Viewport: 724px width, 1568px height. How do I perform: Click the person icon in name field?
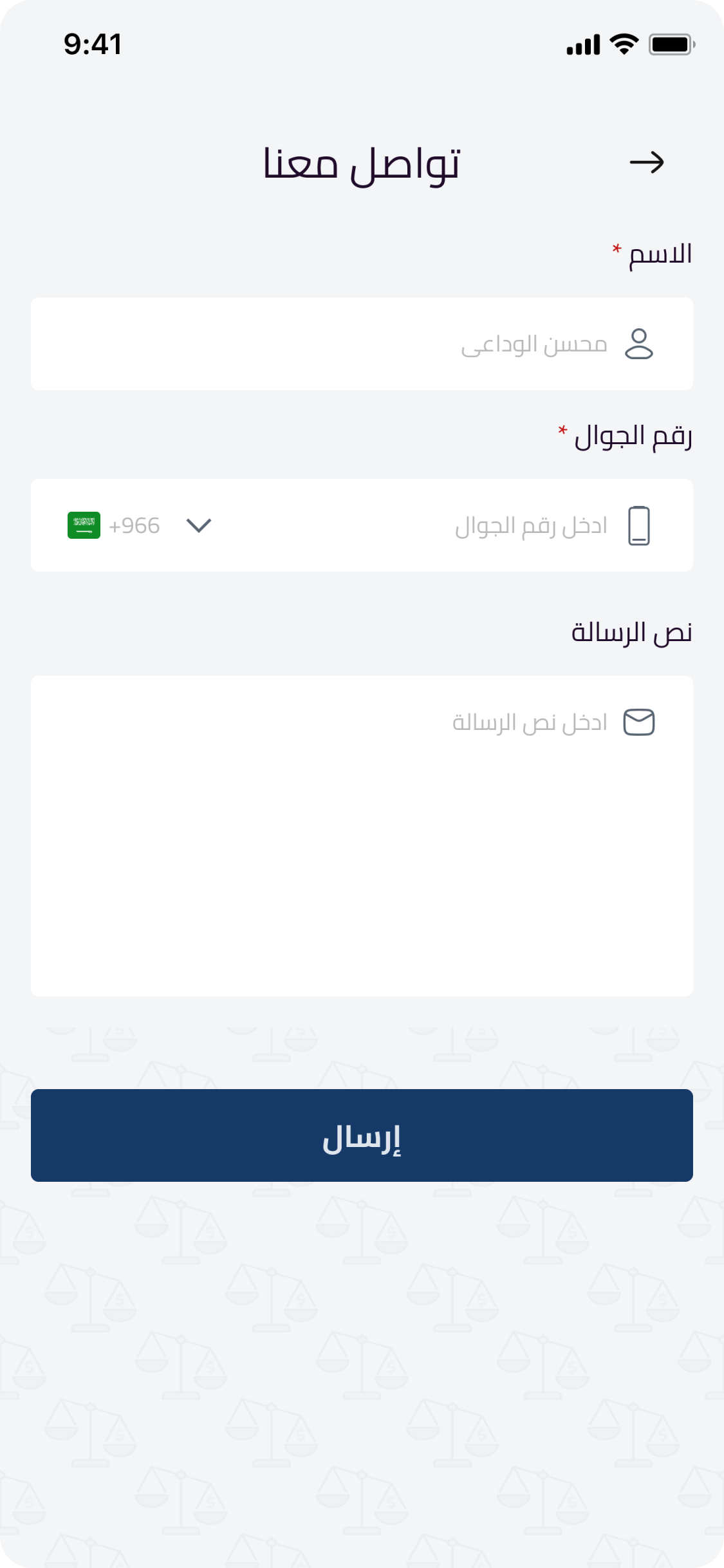[x=639, y=344]
